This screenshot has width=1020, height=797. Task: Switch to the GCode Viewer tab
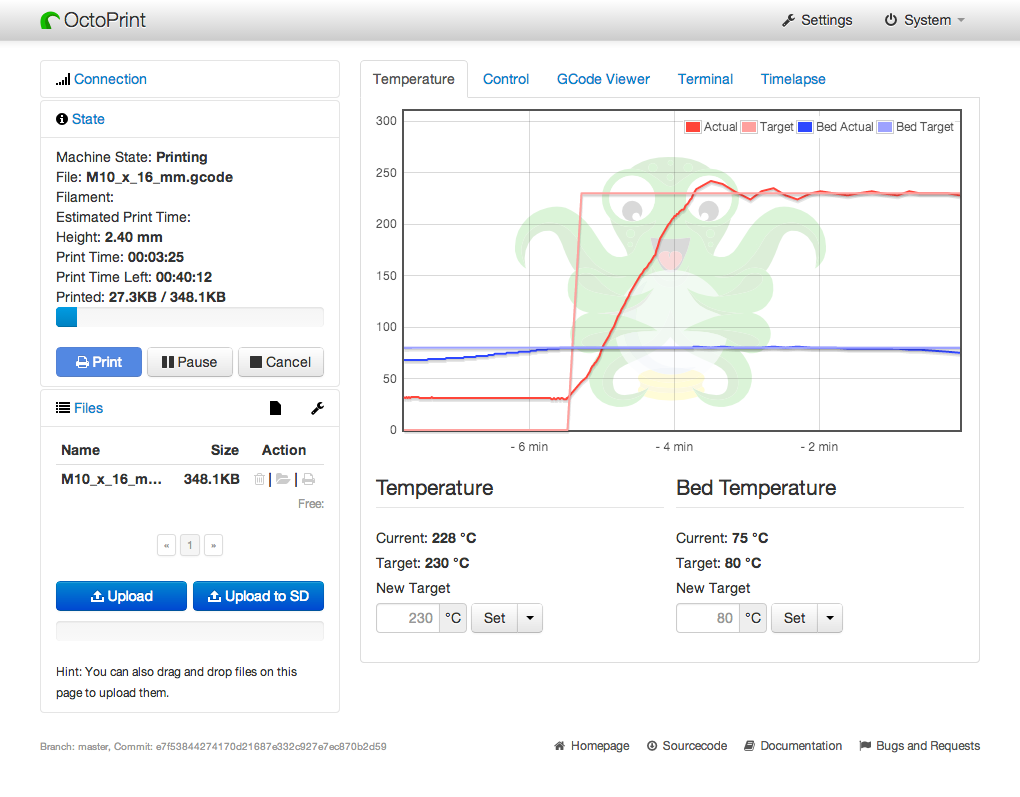coord(603,79)
